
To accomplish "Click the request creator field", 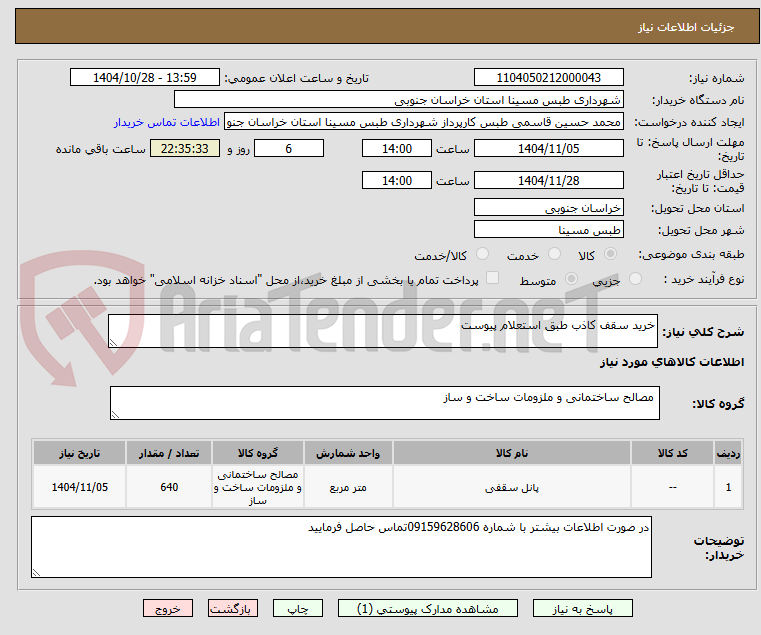I will (x=424, y=122).
